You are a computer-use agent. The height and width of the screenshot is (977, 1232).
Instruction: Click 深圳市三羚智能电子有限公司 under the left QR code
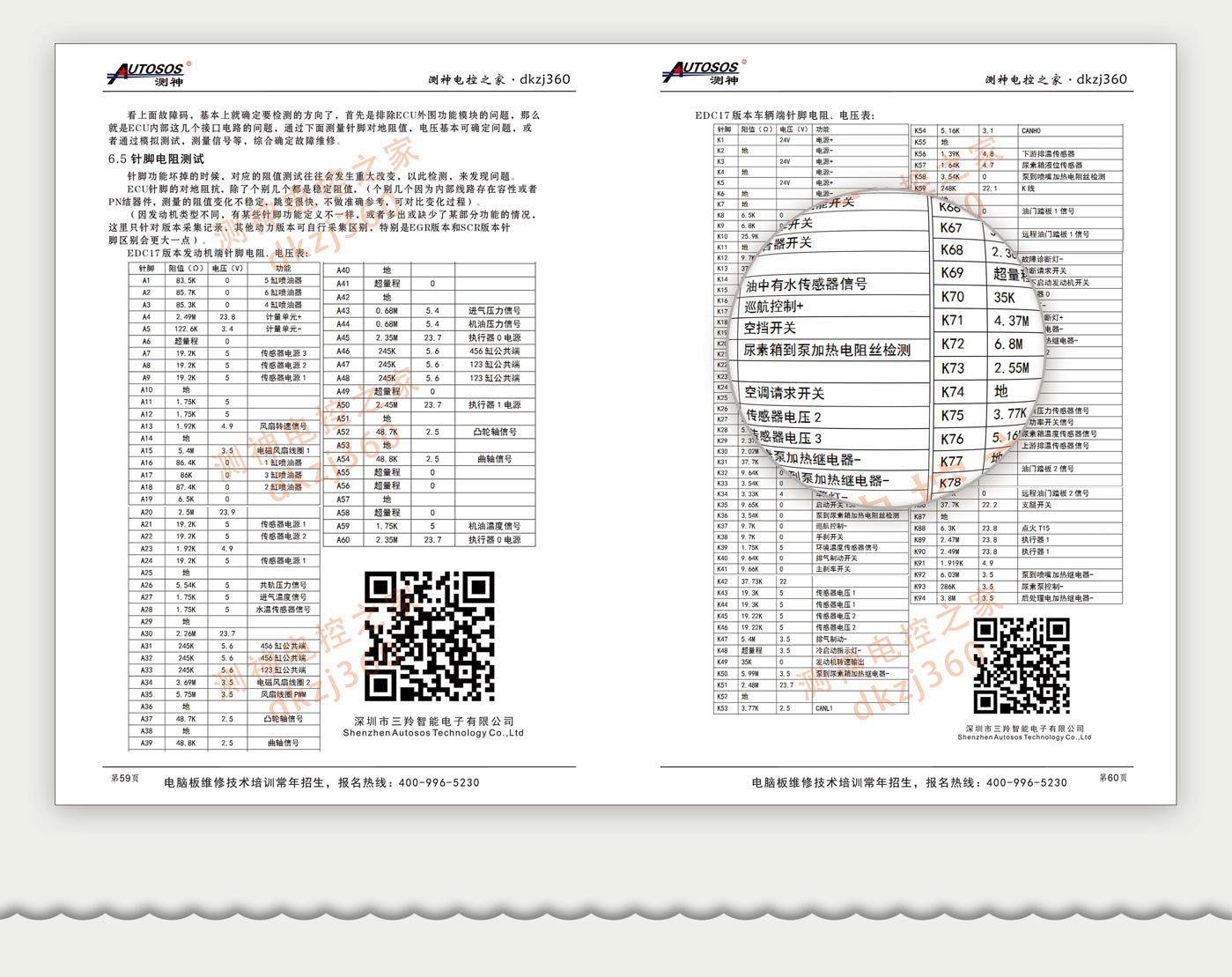pos(433,721)
